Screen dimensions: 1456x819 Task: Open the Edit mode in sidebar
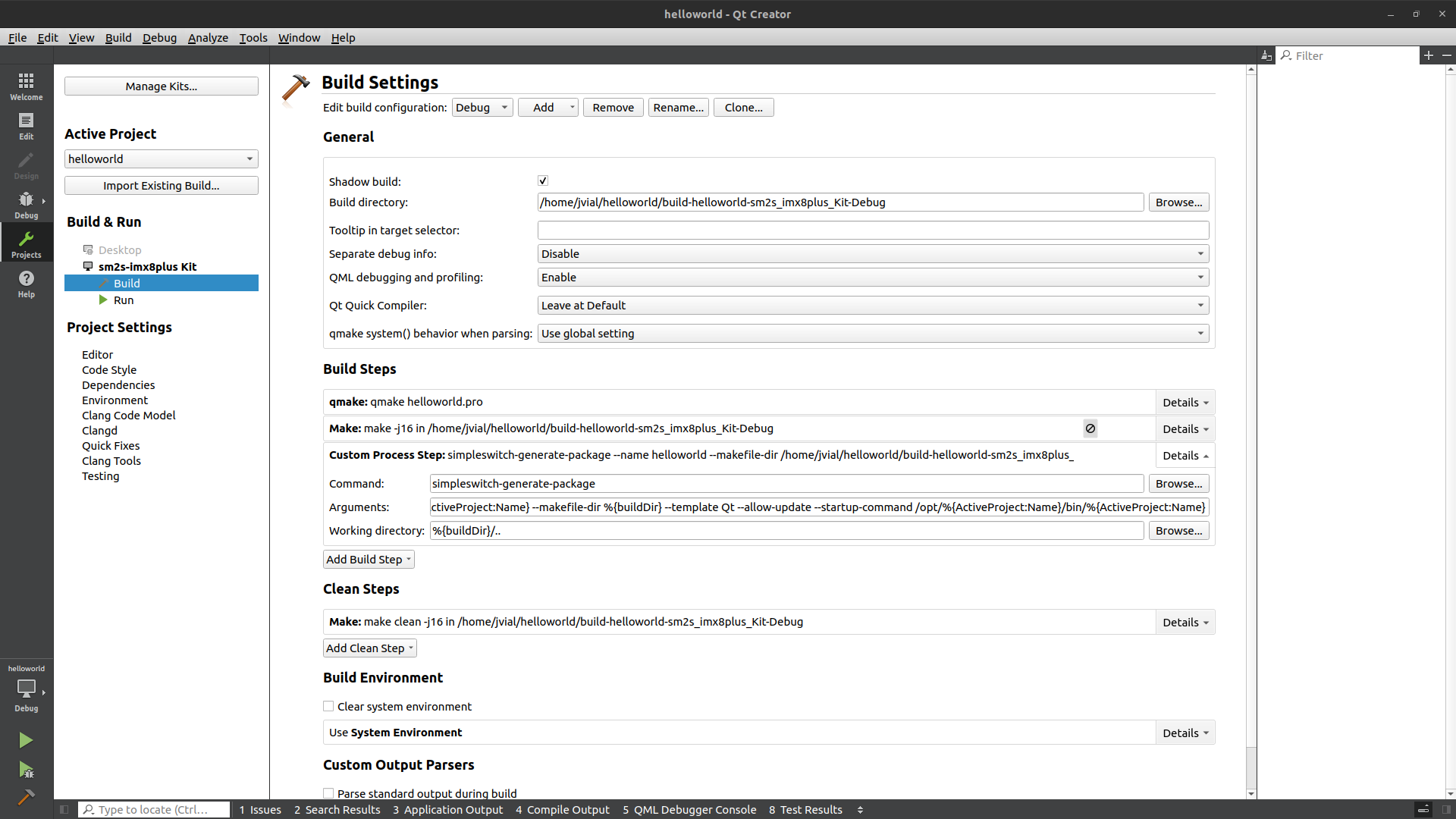click(x=26, y=126)
